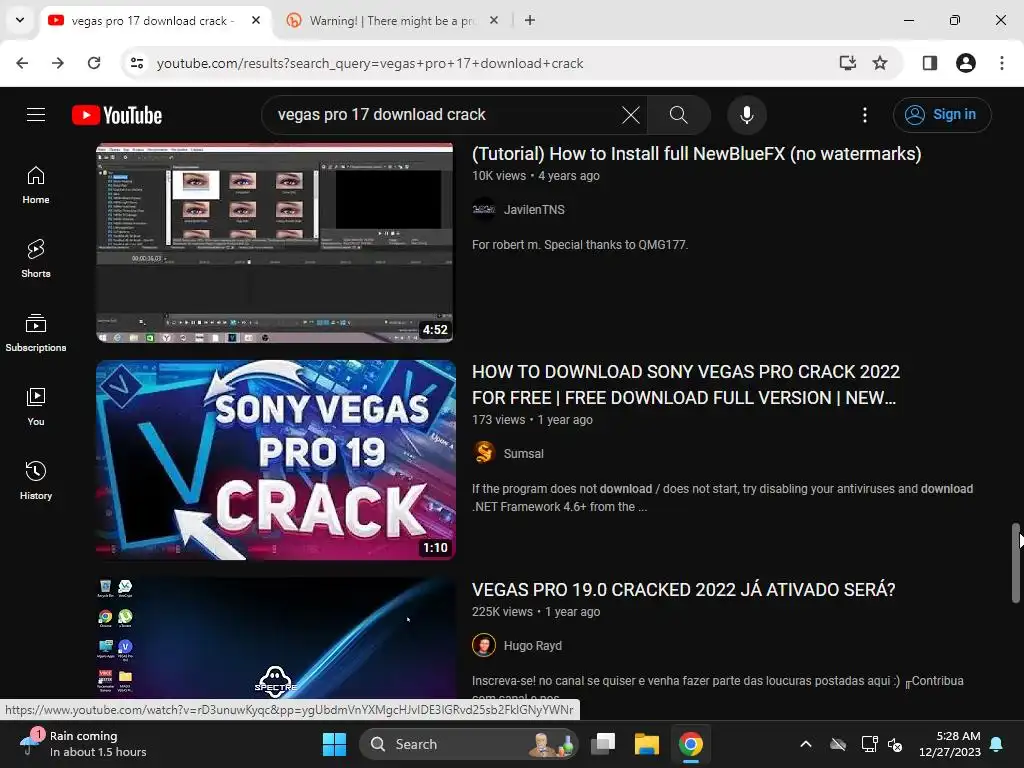View site information icon in address bar
1024x768 pixels.
coord(137,63)
